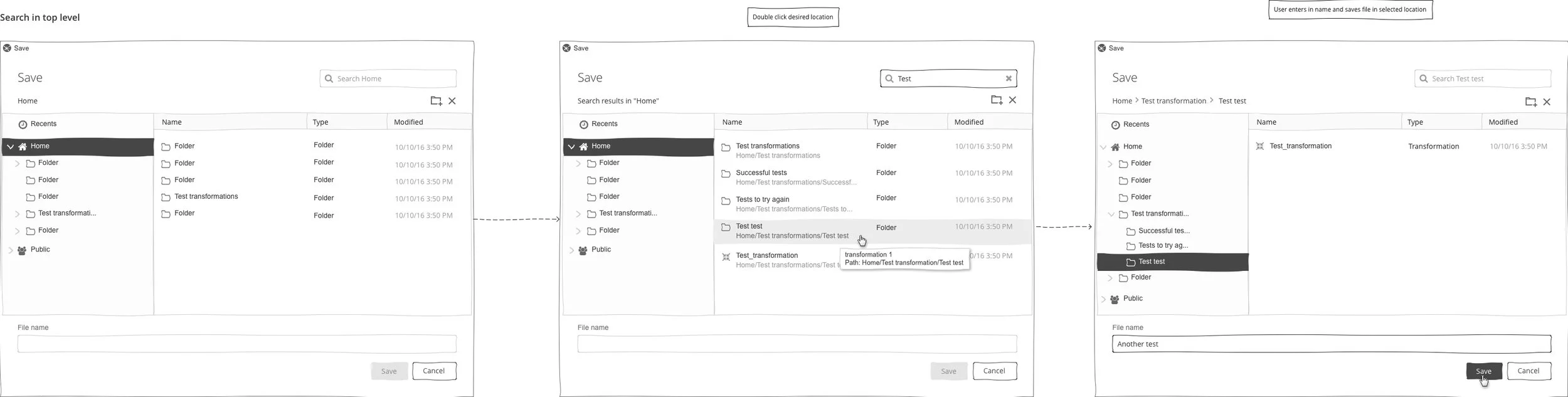Sort by Modified column in Search Home dialog
The height and width of the screenshot is (397, 1568).
[429, 122]
